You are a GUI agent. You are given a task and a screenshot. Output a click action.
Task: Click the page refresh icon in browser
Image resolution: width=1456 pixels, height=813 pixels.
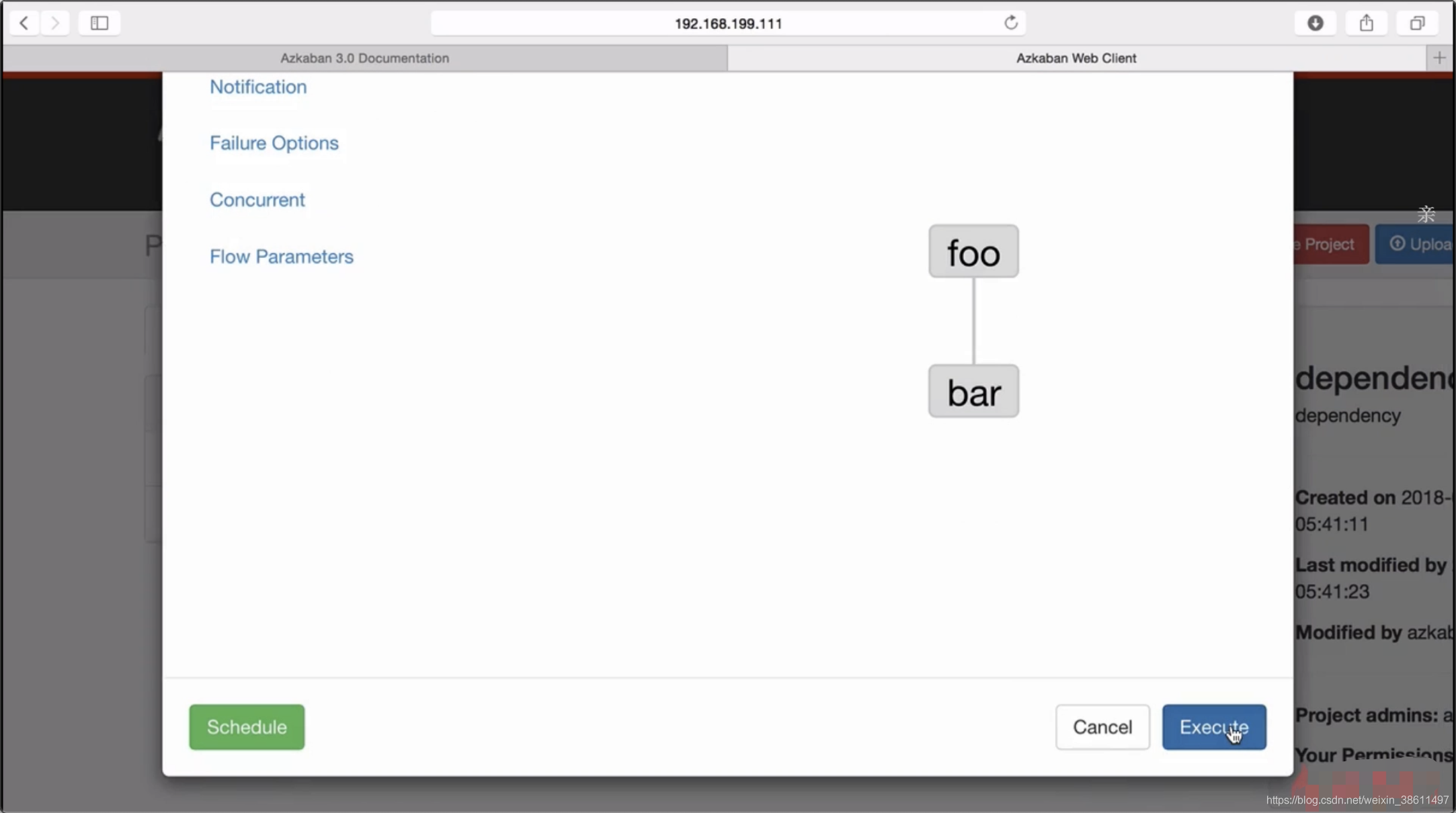coord(1011,22)
